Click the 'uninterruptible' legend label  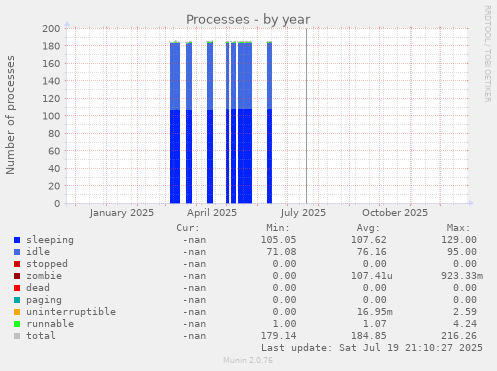coord(71,312)
